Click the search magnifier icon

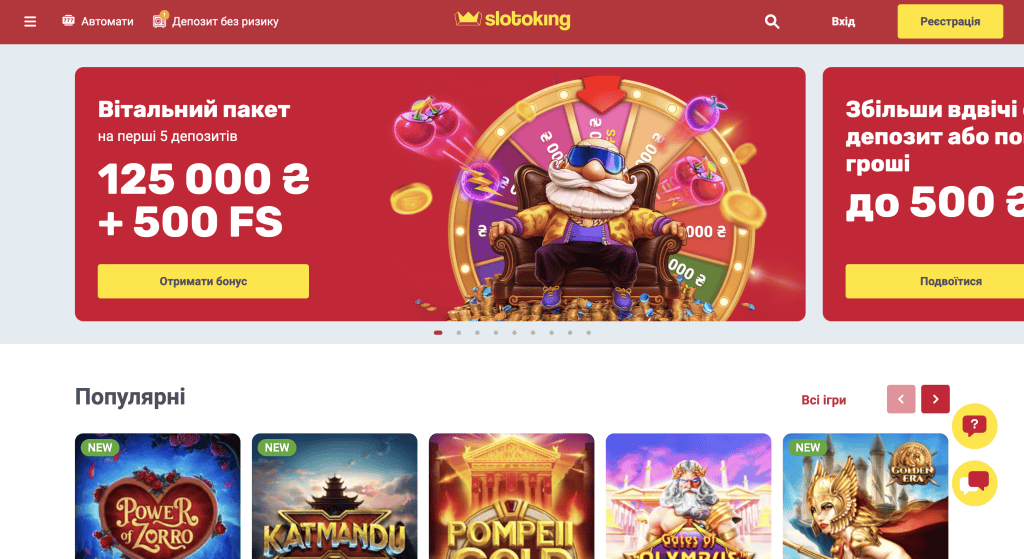(x=772, y=22)
